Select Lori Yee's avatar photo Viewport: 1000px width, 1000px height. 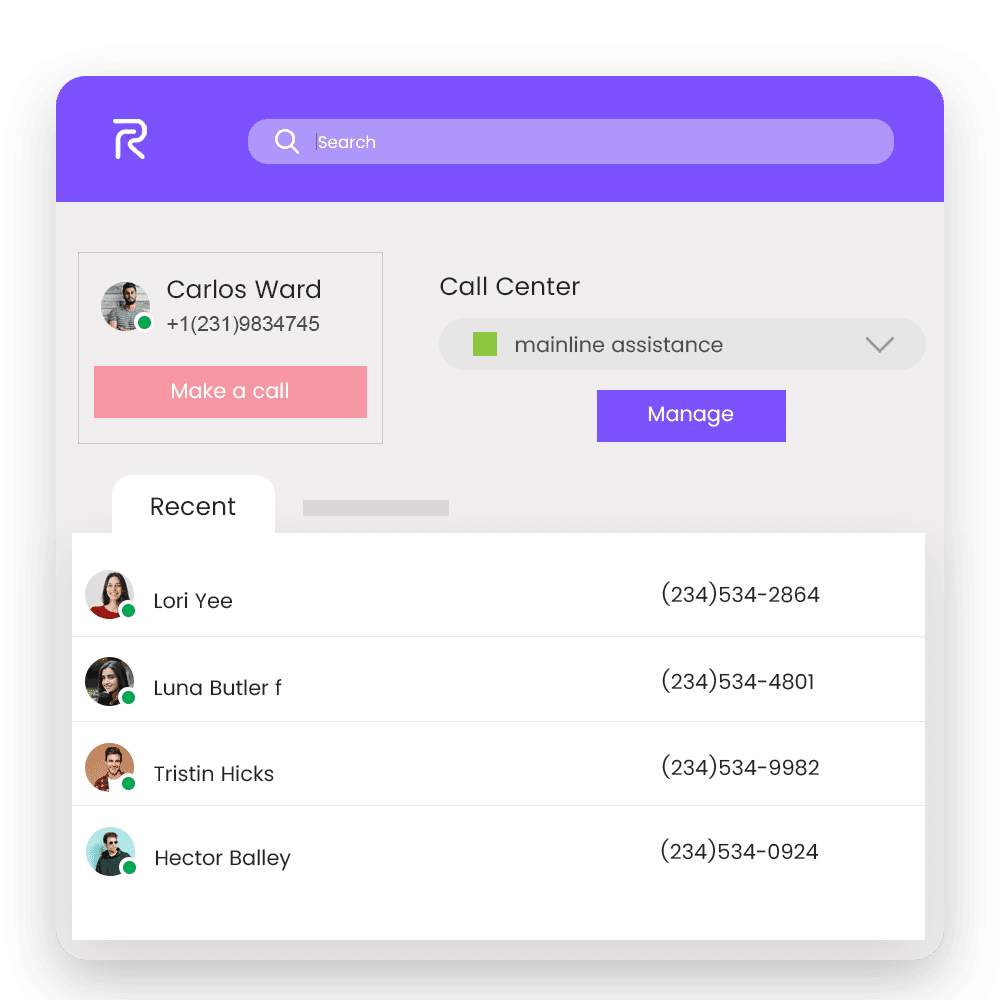[110, 594]
